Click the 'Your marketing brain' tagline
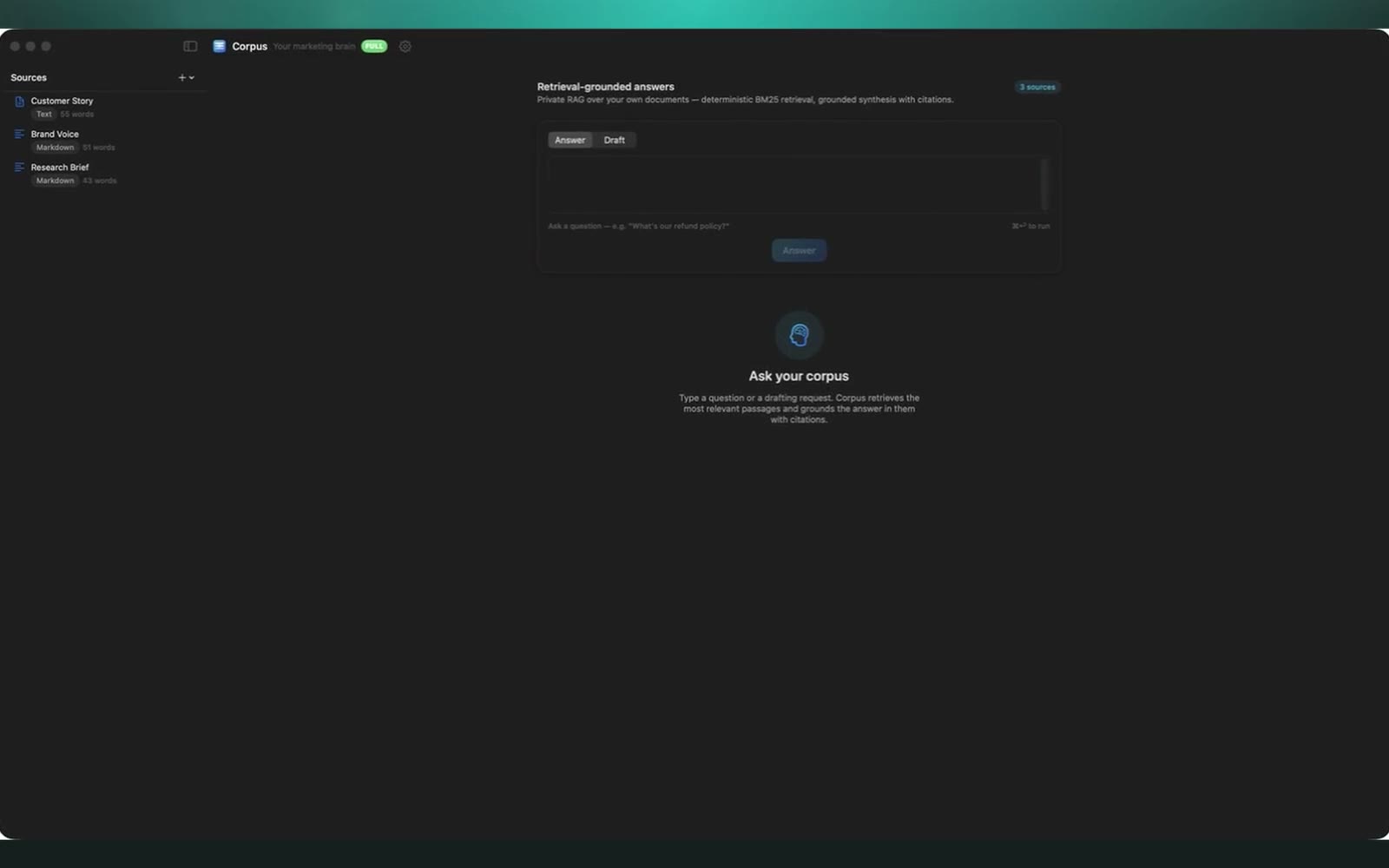This screenshot has width=1389, height=868. click(313, 46)
